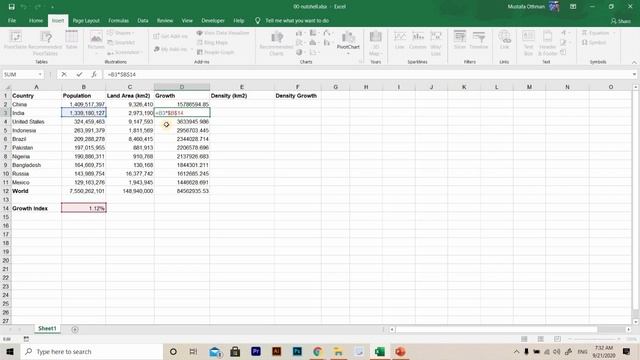This screenshot has height=360, width=640.
Task: Insert a Link from the ribbon
Action: click(504, 40)
